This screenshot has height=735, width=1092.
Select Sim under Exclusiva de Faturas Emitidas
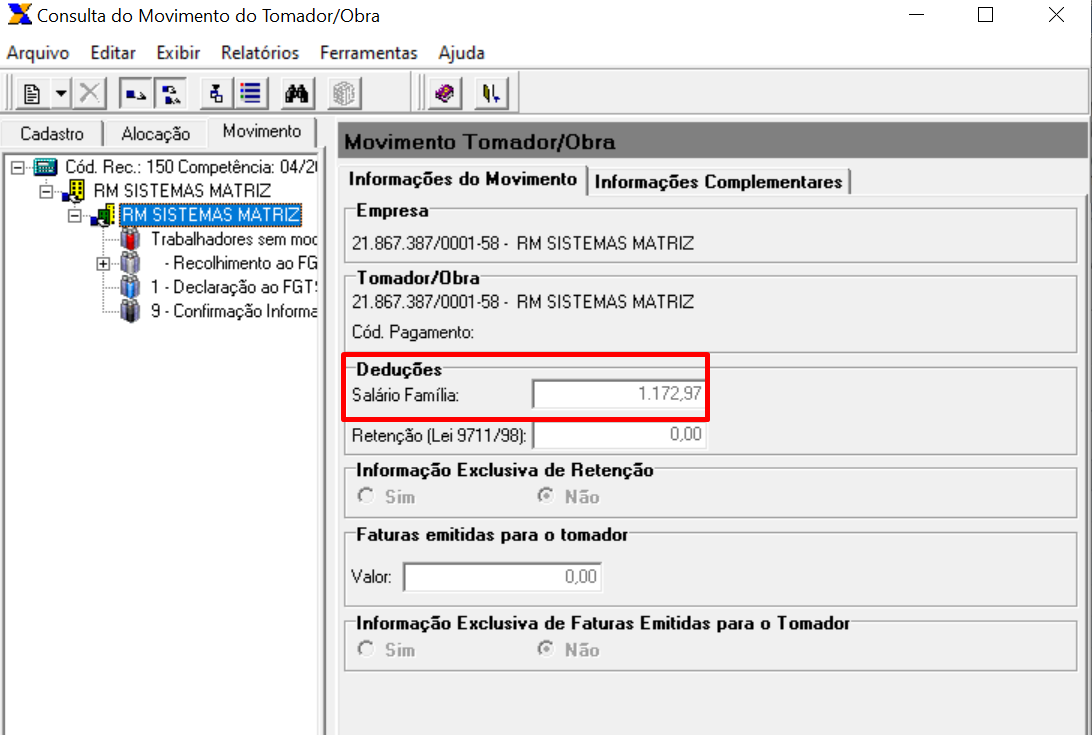pos(366,649)
